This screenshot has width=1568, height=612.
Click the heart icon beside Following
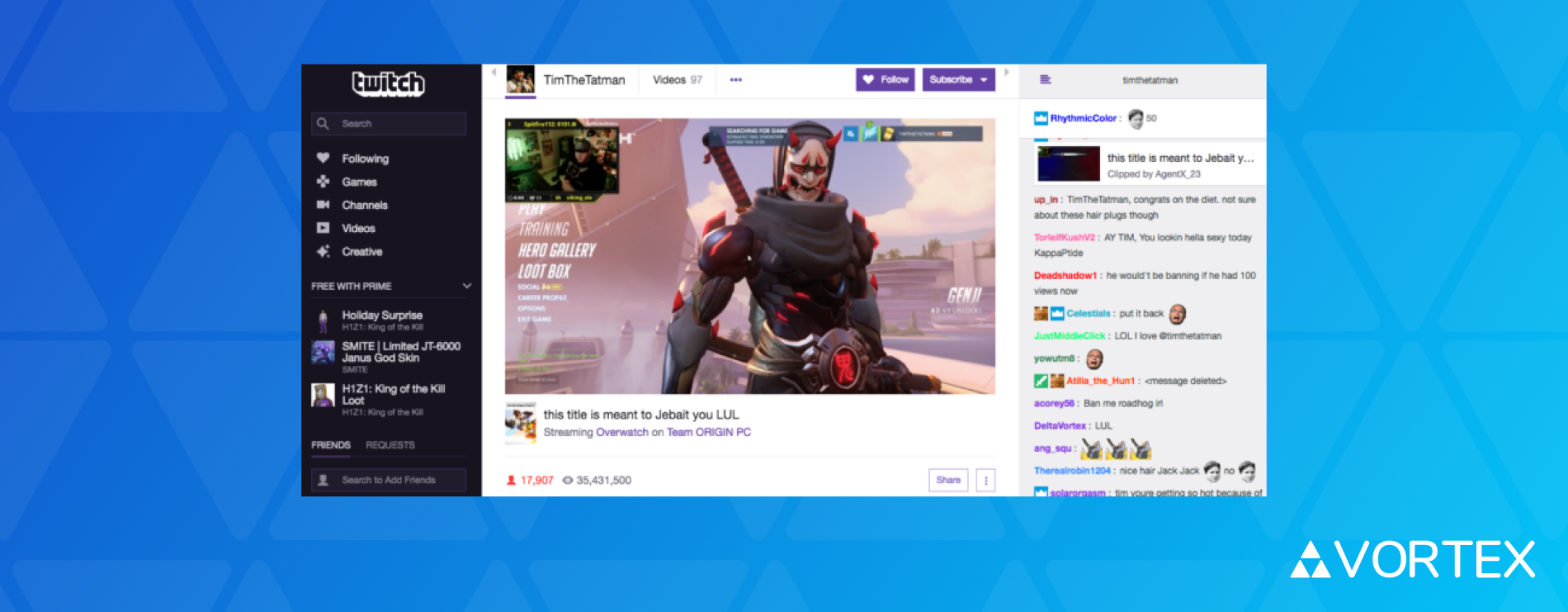[324, 158]
